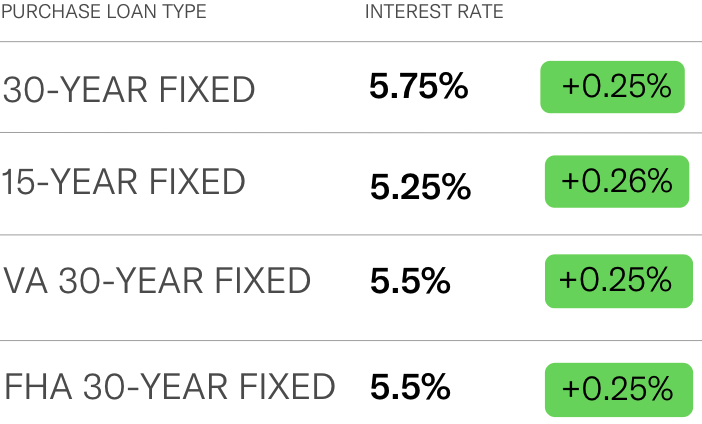Select the 30-YEAR FIXED loan type

point(129,90)
